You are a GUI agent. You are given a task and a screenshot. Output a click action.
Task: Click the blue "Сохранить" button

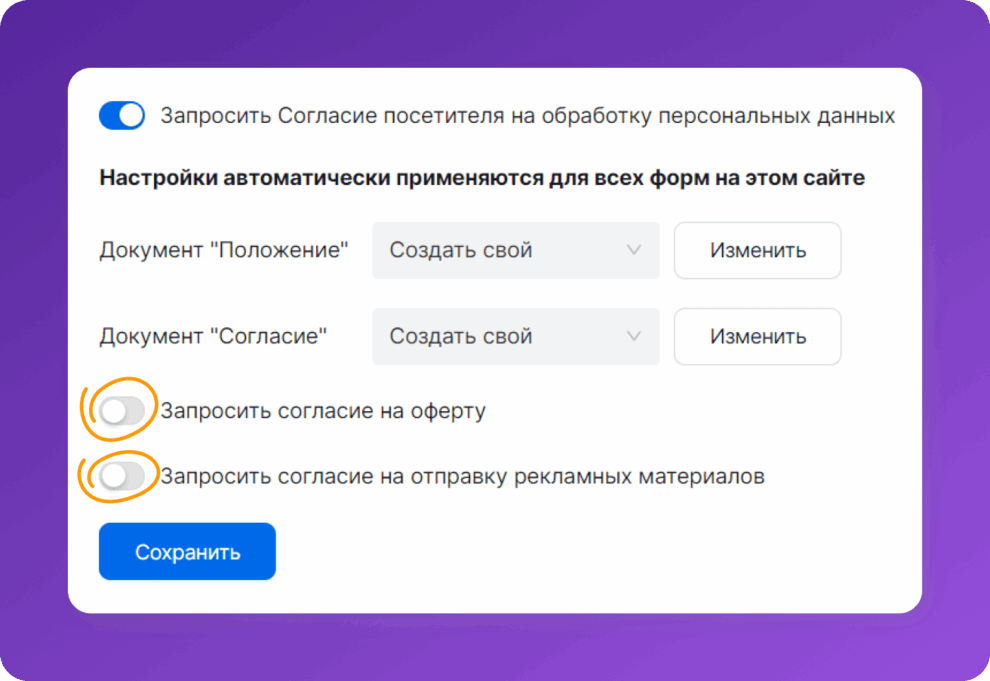point(187,551)
